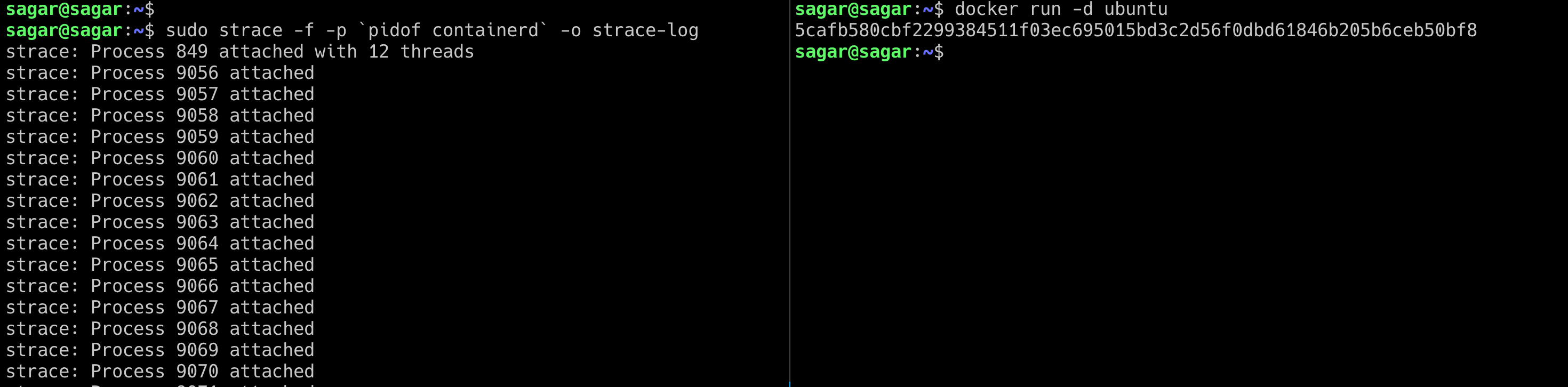The height and width of the screenshot is (387, 1568).
Task: Click the word 'ubuntu' in docker command
Action: click(1136, 9)
